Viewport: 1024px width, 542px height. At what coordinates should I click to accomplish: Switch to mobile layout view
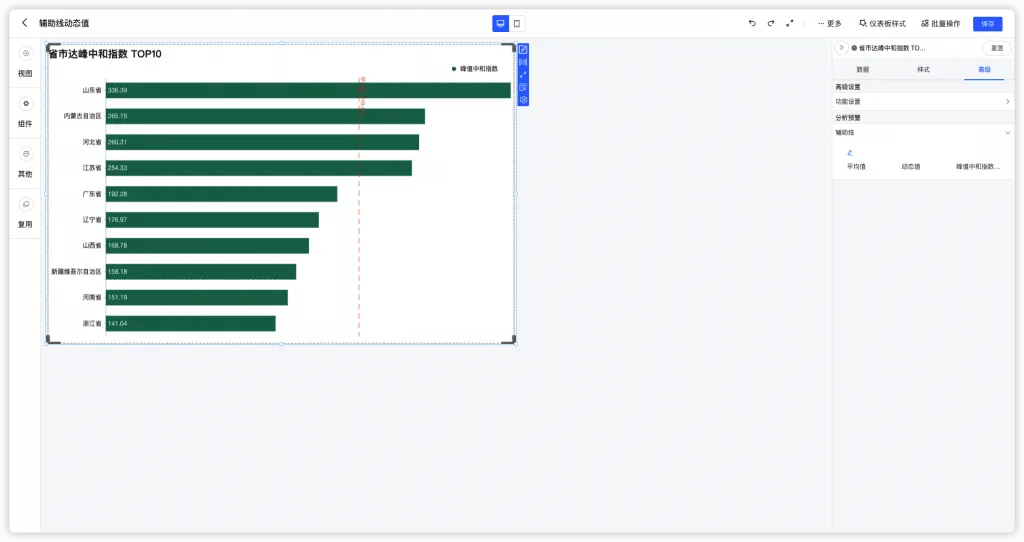click(x=517, y=24)
